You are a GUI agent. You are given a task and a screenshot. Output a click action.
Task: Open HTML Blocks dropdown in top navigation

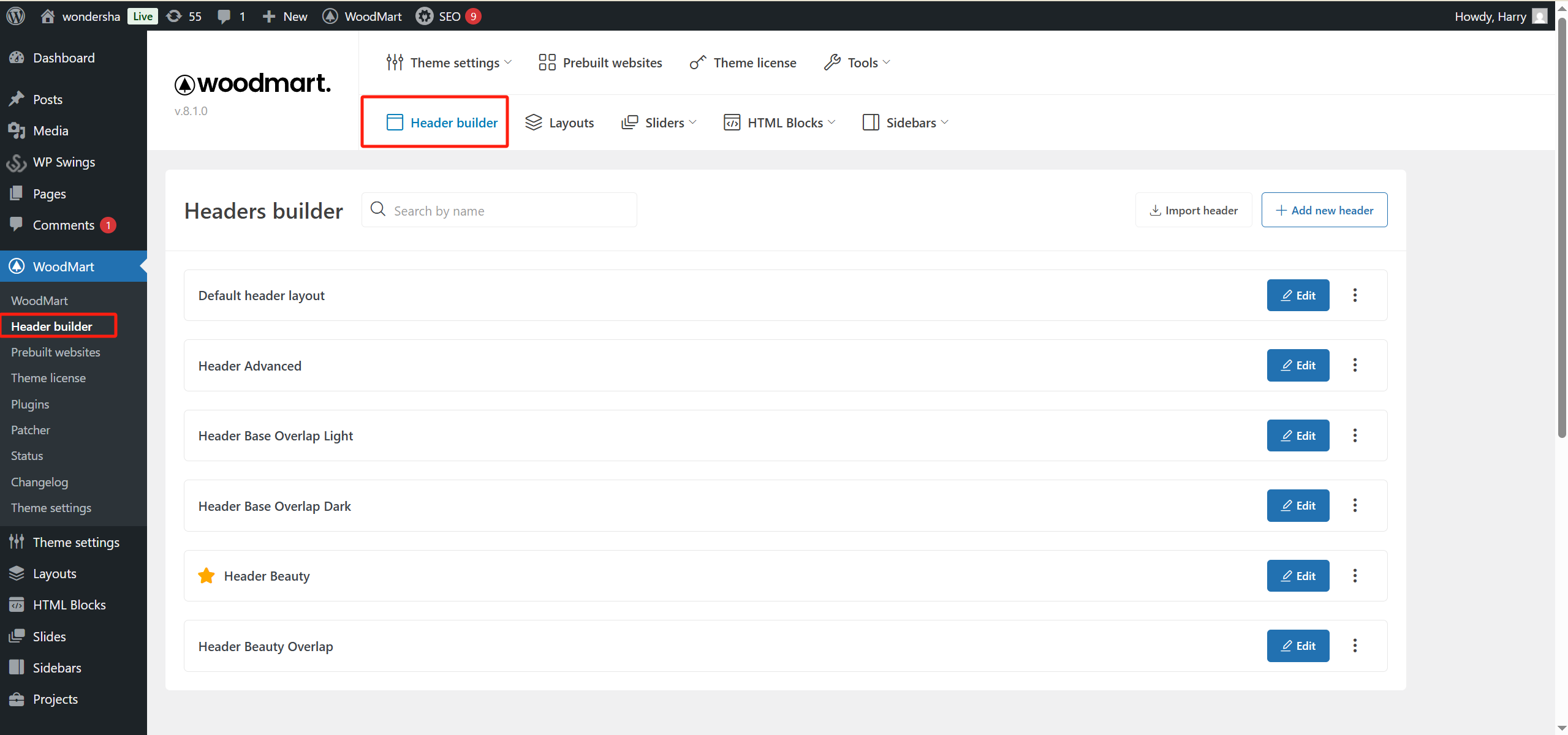[779, 123]
